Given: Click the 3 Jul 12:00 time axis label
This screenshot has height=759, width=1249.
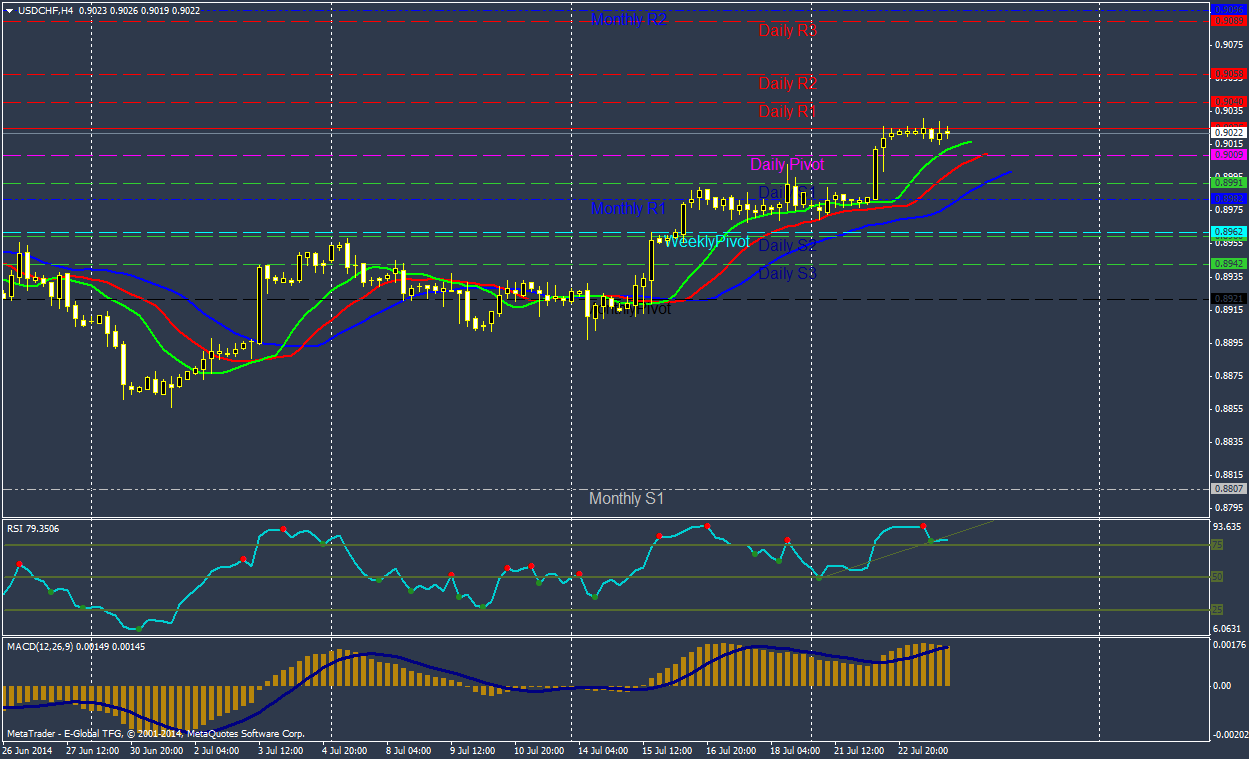Looking at the screenshot, I should [281, 749].
